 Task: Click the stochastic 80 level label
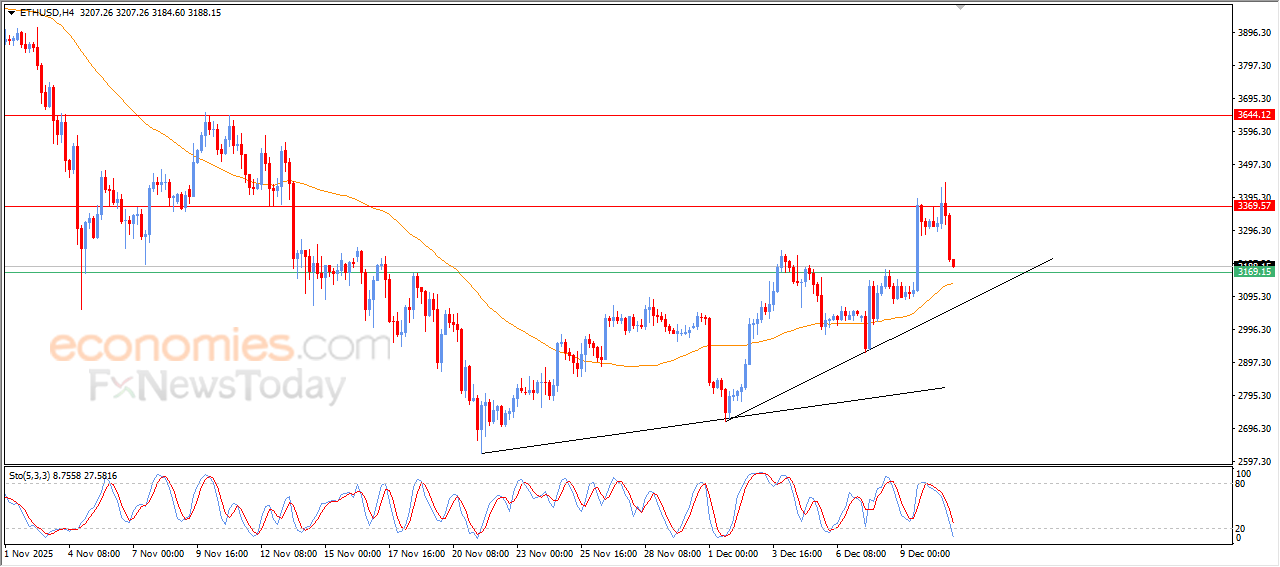point(1243,484)
